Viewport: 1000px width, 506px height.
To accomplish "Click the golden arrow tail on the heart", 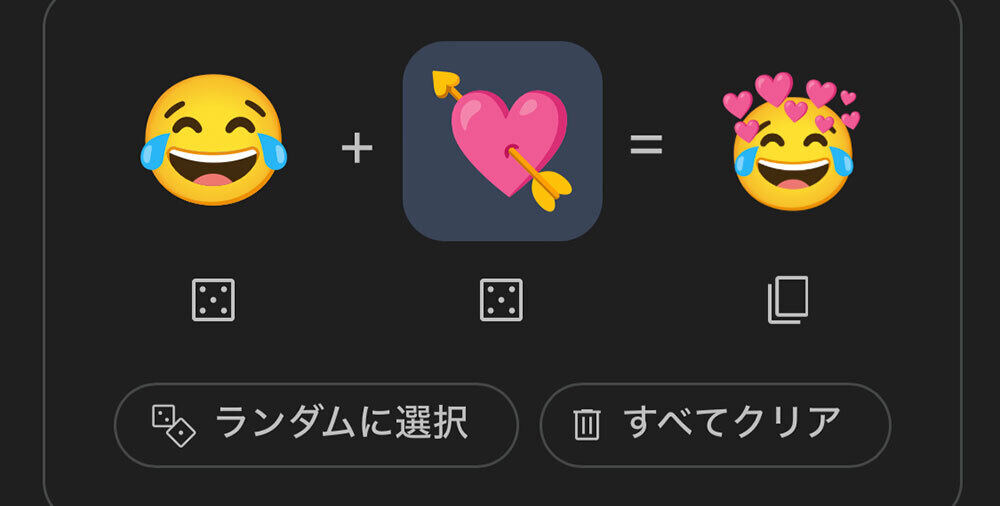I will pyautogui.click(x=552, y=191).
